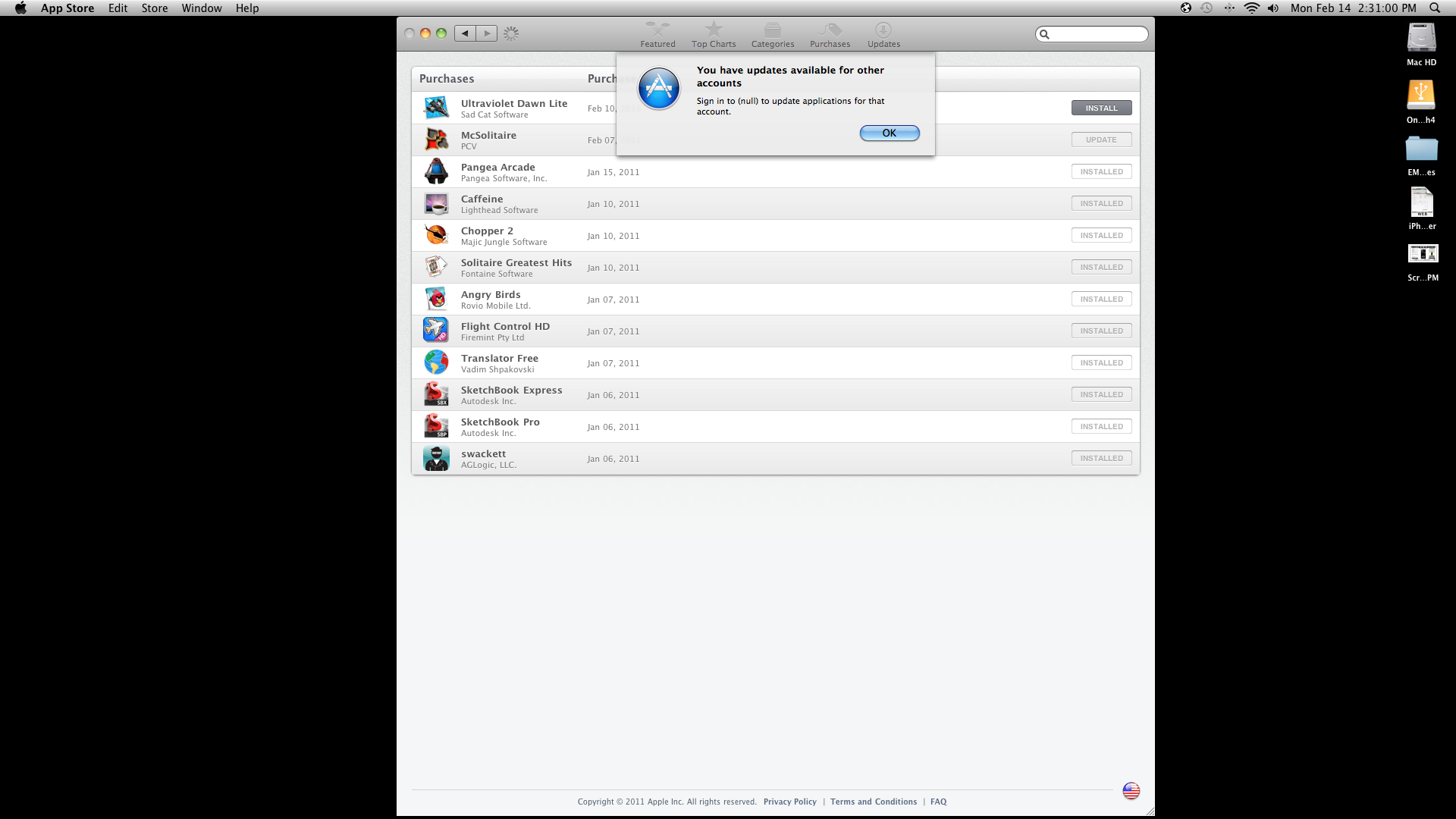Viewport: 1456px width, 819px height.
Task: Change country via the US flag icon
Action: click(1131, 791)
